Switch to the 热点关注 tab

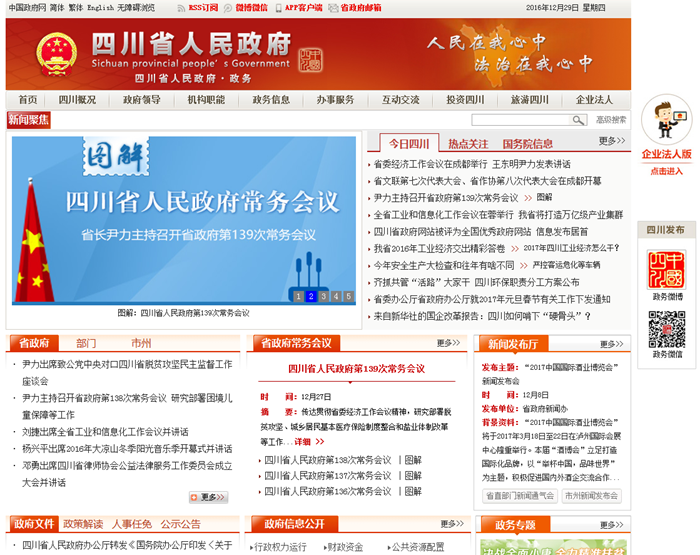click(468, 144)
